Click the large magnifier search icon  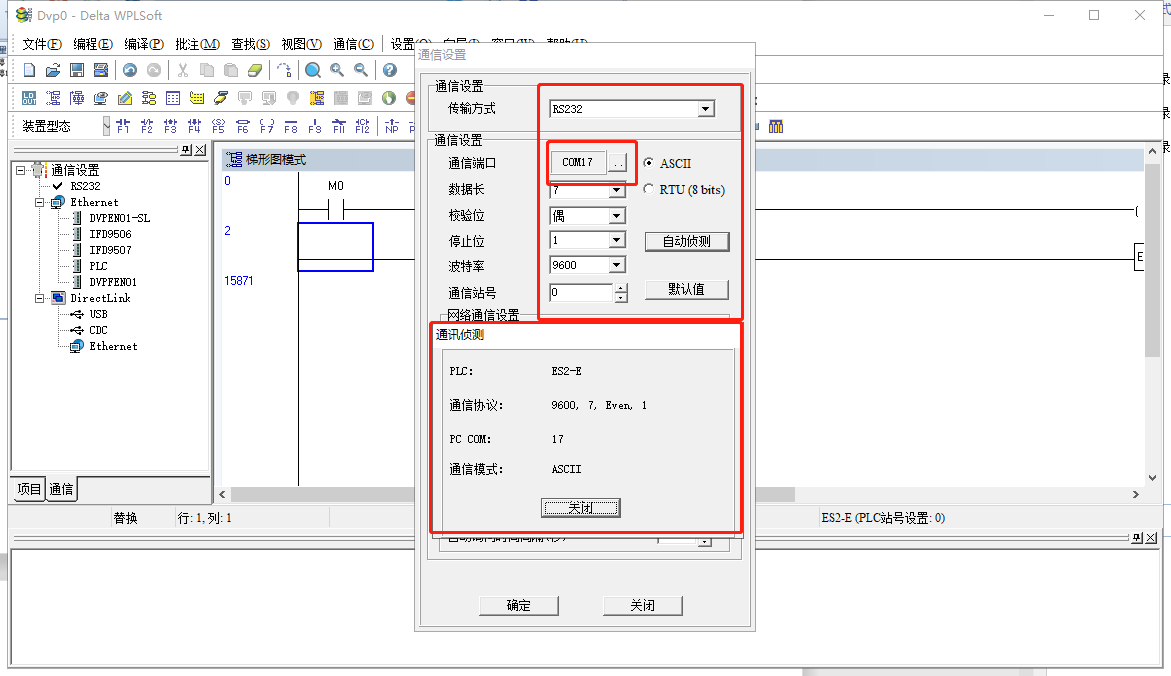(x=313, y=70)
